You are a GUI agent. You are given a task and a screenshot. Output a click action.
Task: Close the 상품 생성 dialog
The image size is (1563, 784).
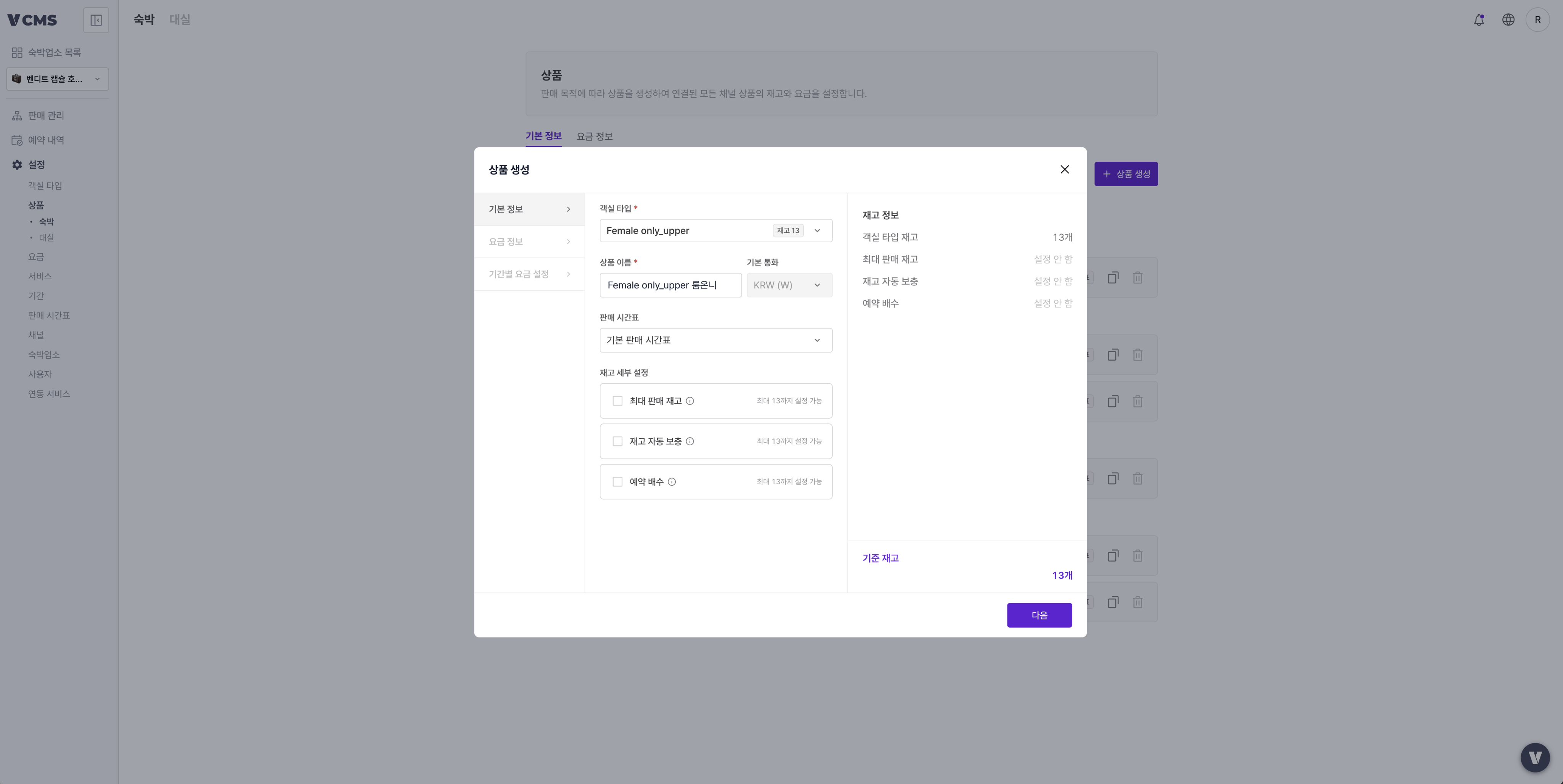pos(1064,169)
